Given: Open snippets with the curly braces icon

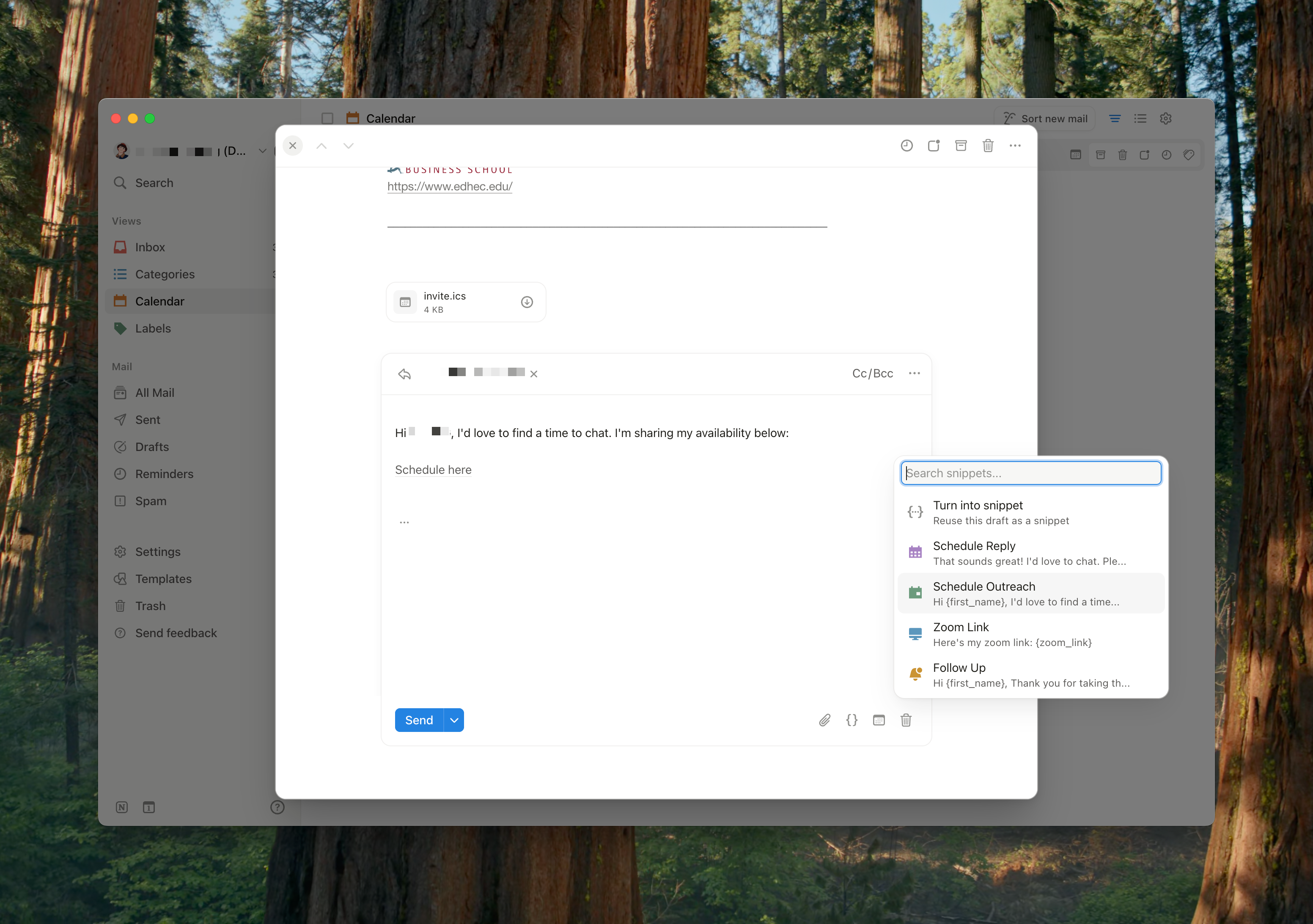Looking at the screenshot, I should (x=852, y=720).
